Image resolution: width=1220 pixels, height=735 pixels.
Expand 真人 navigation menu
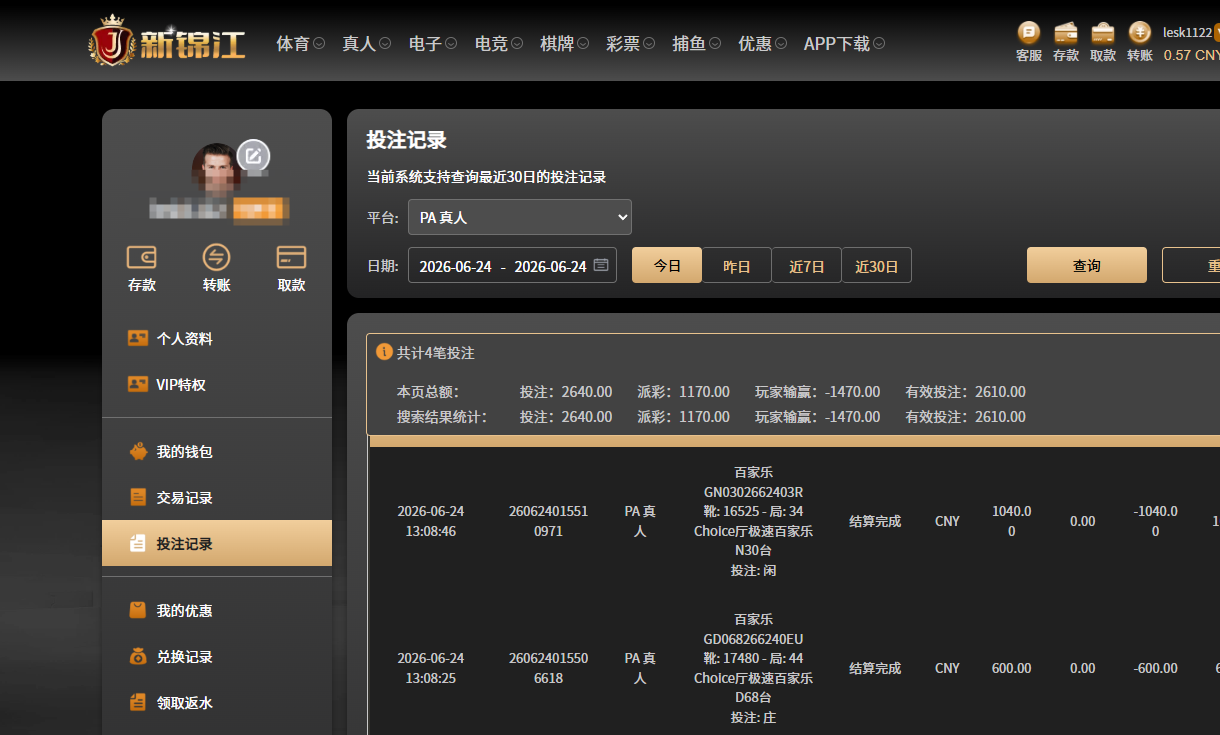tap(366, 44)
